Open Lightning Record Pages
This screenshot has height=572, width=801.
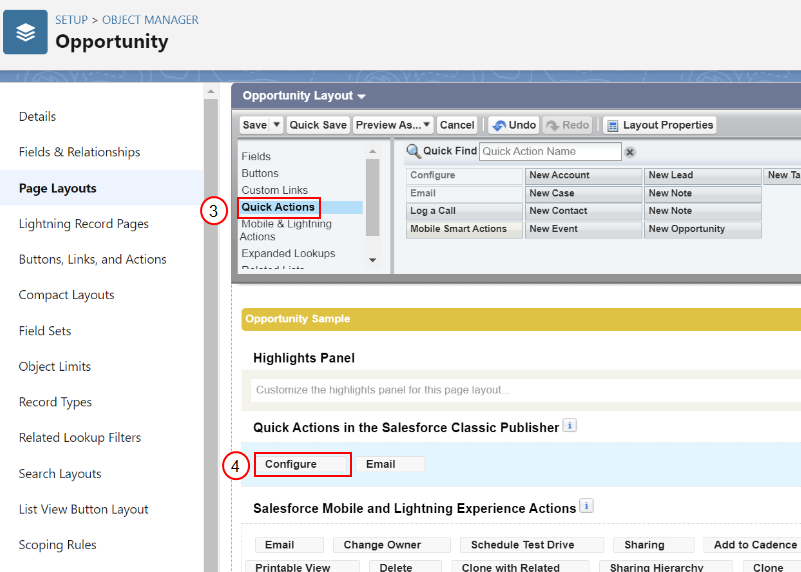tap(84, 224)
